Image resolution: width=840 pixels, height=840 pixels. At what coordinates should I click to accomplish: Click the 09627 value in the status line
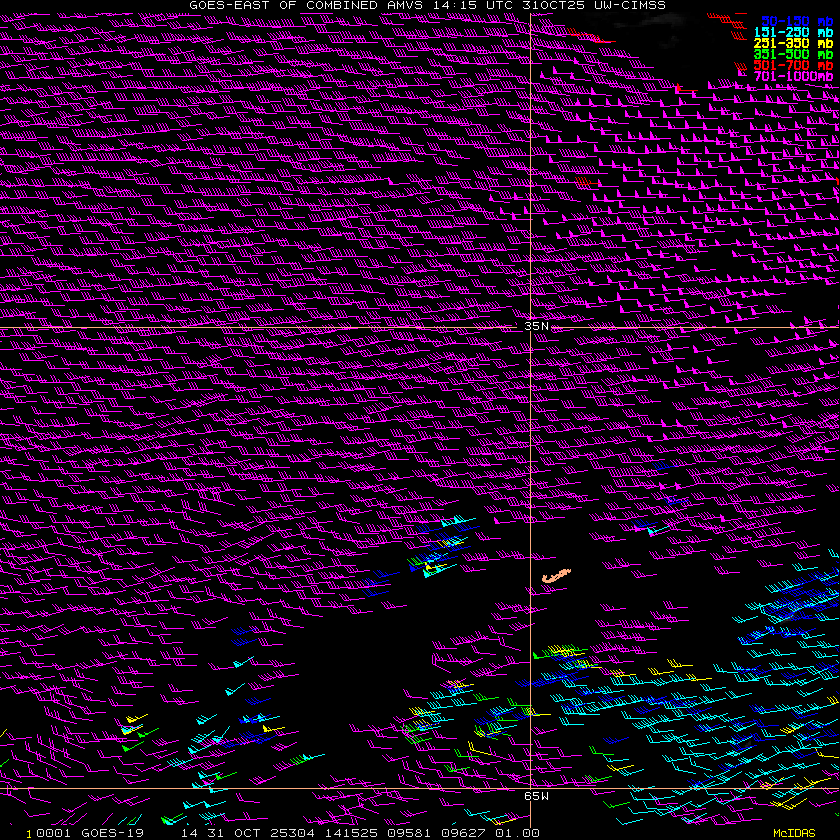[x=463, y=833]
